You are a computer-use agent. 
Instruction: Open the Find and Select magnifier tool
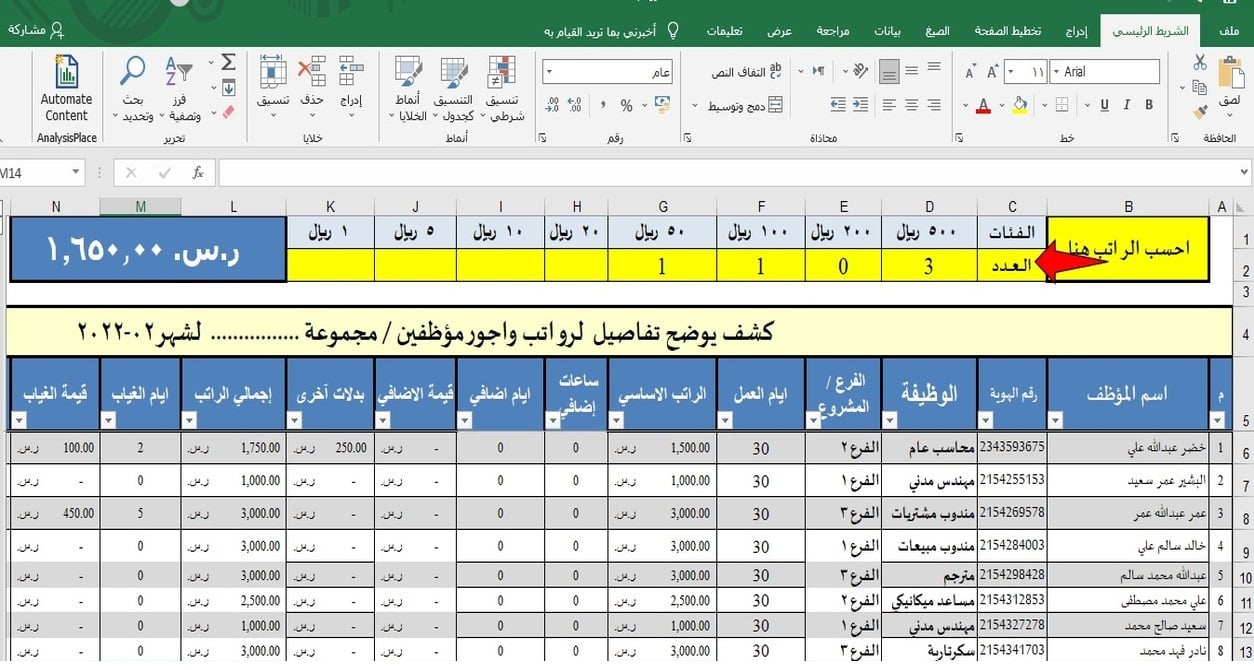point(132,72)
